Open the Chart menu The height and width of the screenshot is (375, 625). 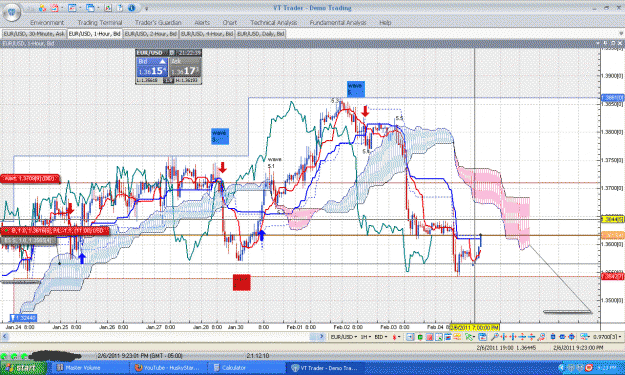(230, 23)
